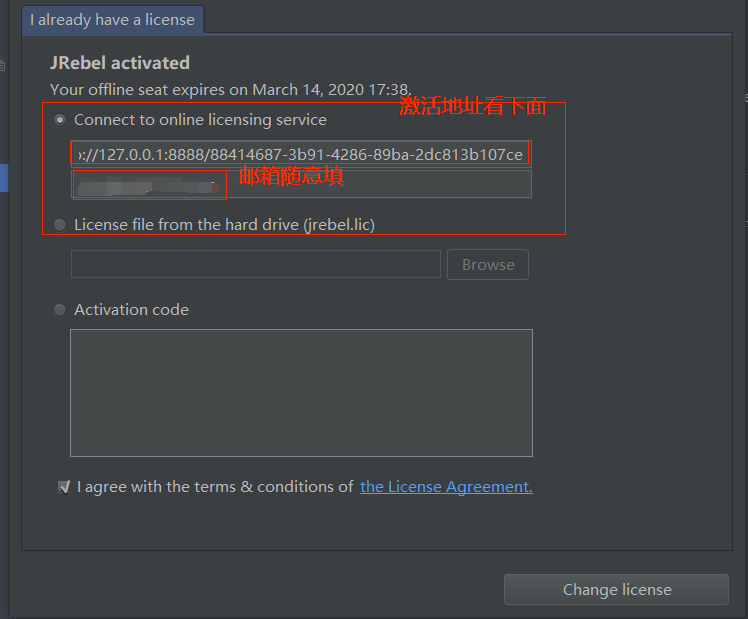This screenshot has width=748, height=619.
Task: Click the offline seat expiry date text
Action: (x=231, y=90)
